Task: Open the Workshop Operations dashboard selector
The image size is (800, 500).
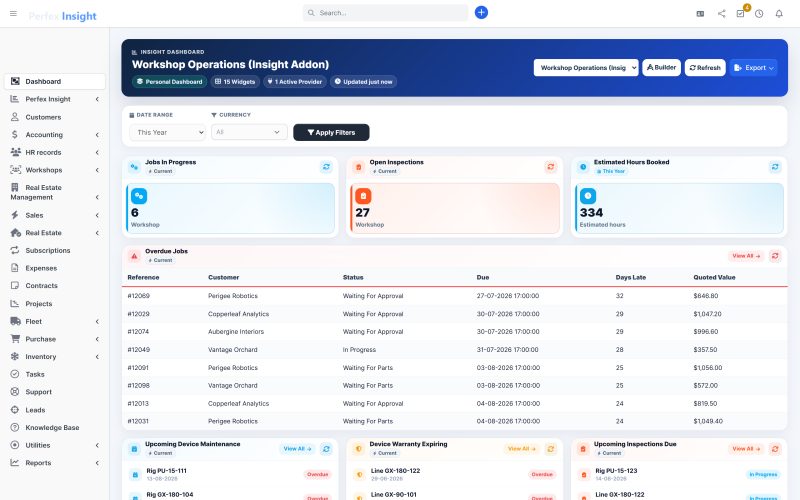Action: coord(586,67)
